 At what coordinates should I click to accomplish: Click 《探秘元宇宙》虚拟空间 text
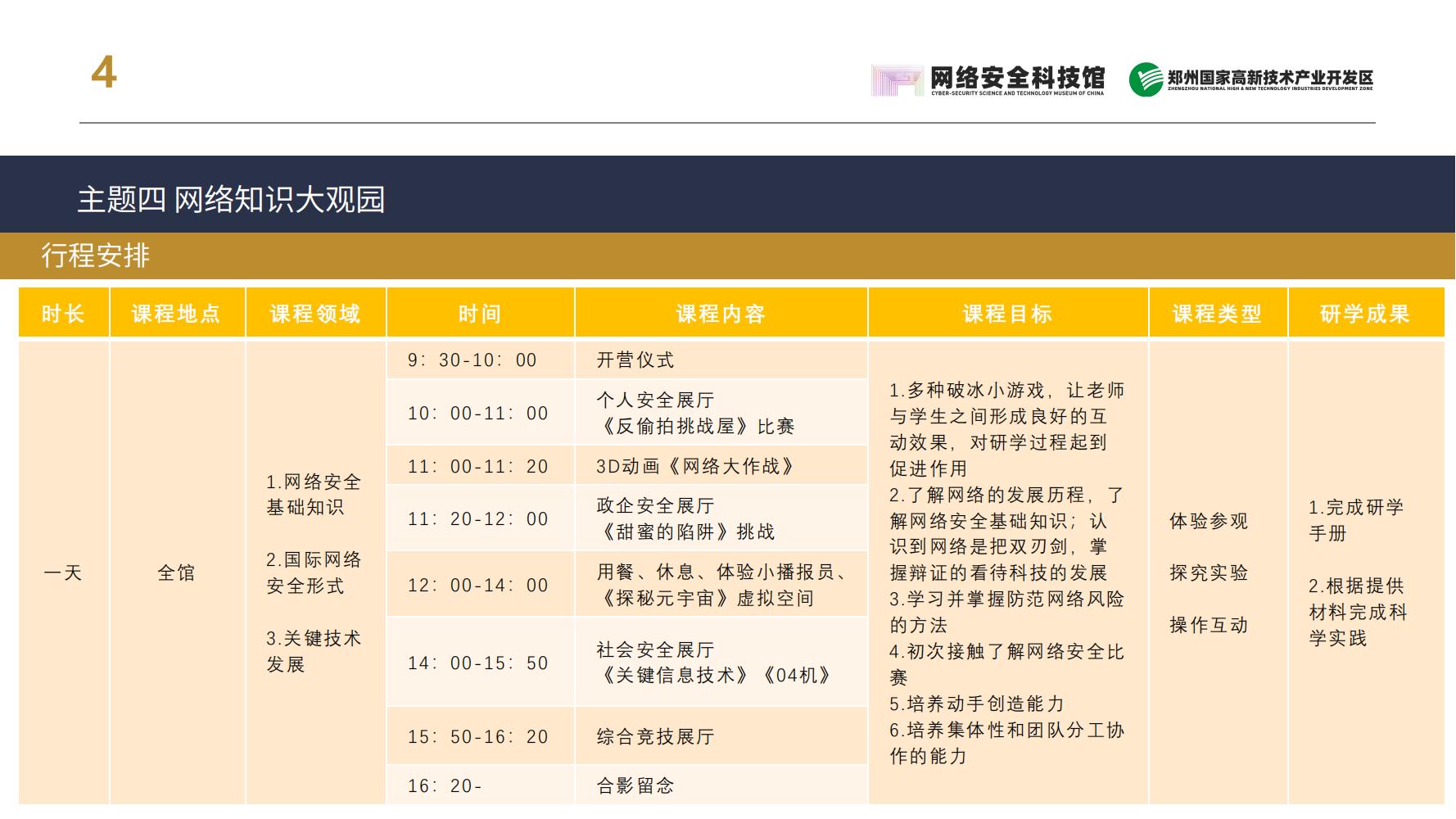(705, 598)
